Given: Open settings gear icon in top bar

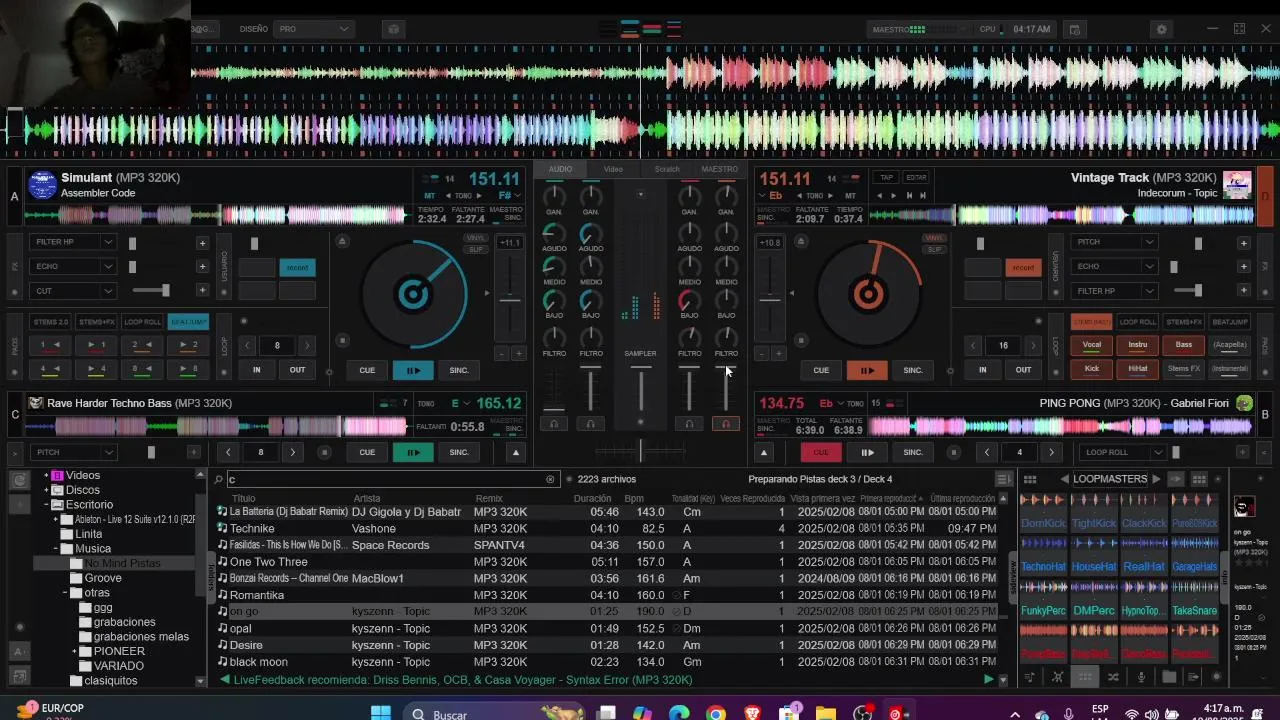Looking at the screenshot, I should [x=1161, y=29].
